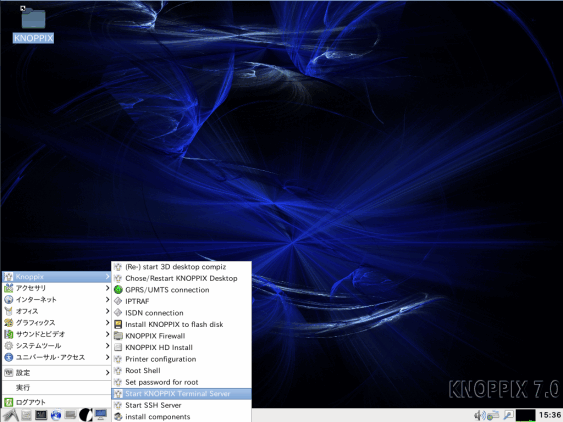Select Start KNOPPIX Terminal Server
The width and height of the screenshot is (563, 422).
181,394
